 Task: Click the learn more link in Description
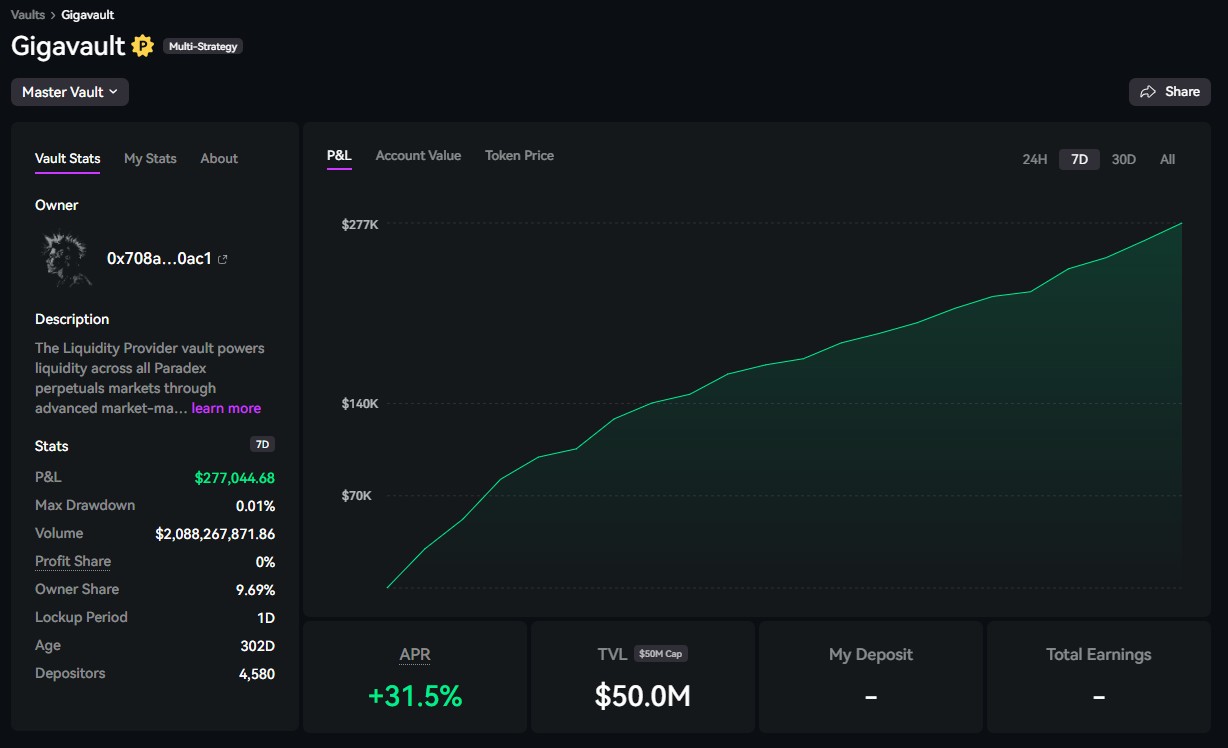pos(226,408)
